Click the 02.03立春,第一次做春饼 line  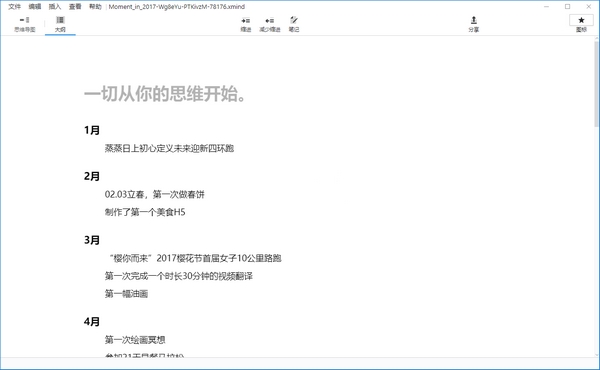(x=155, y=194)
